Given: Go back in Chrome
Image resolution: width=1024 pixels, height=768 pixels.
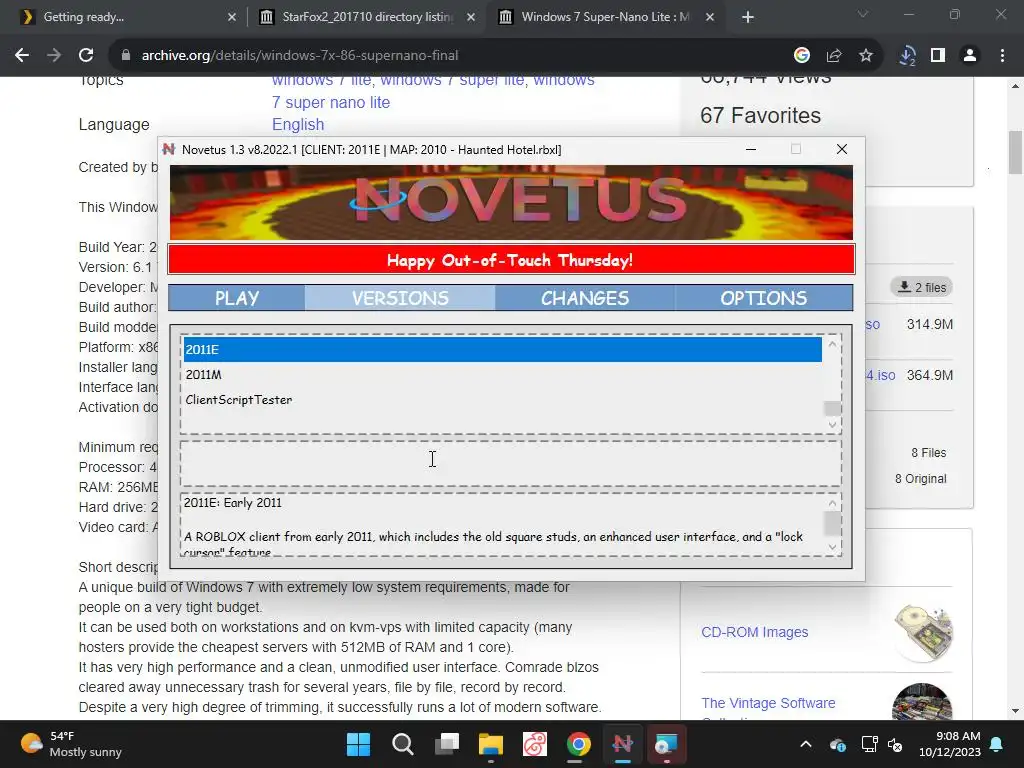Looking at the screenshot, I should click(x=22, y=56).
